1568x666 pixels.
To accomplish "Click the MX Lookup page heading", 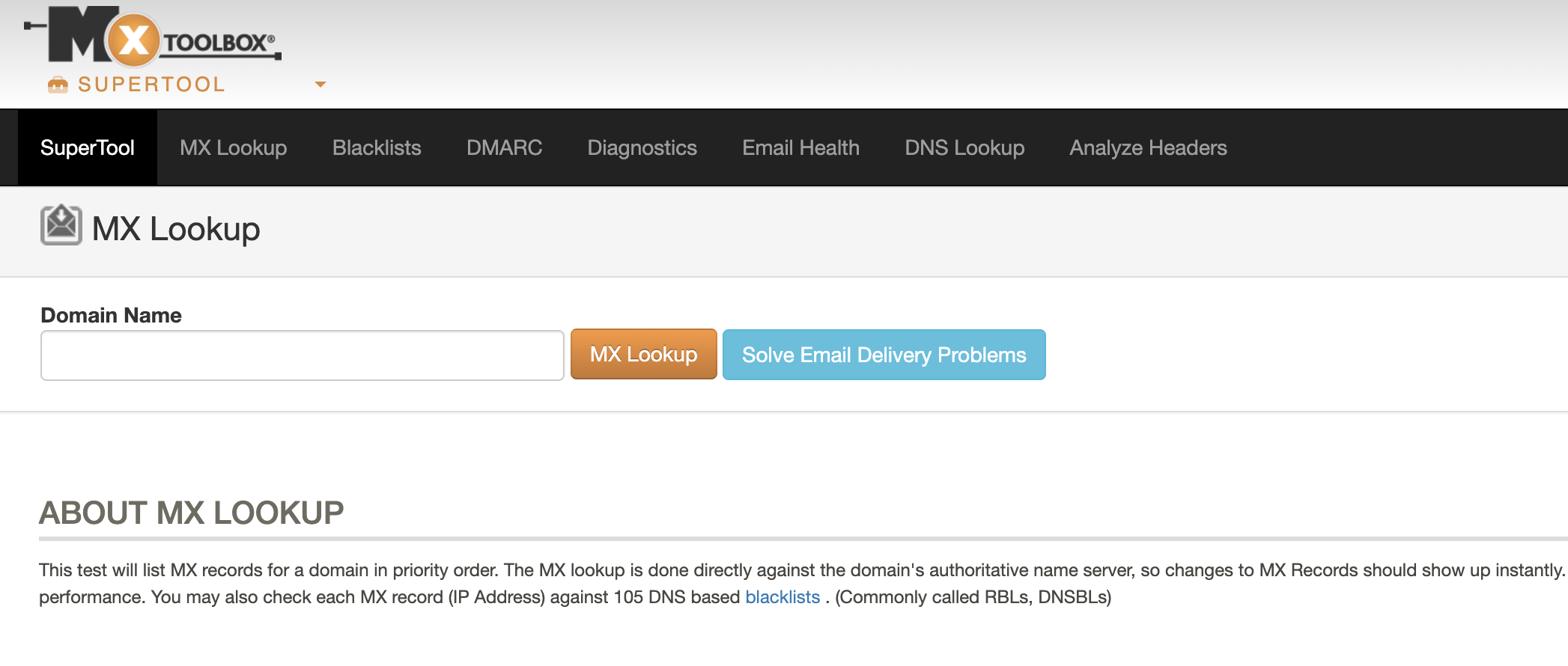I will coord(176,229).
